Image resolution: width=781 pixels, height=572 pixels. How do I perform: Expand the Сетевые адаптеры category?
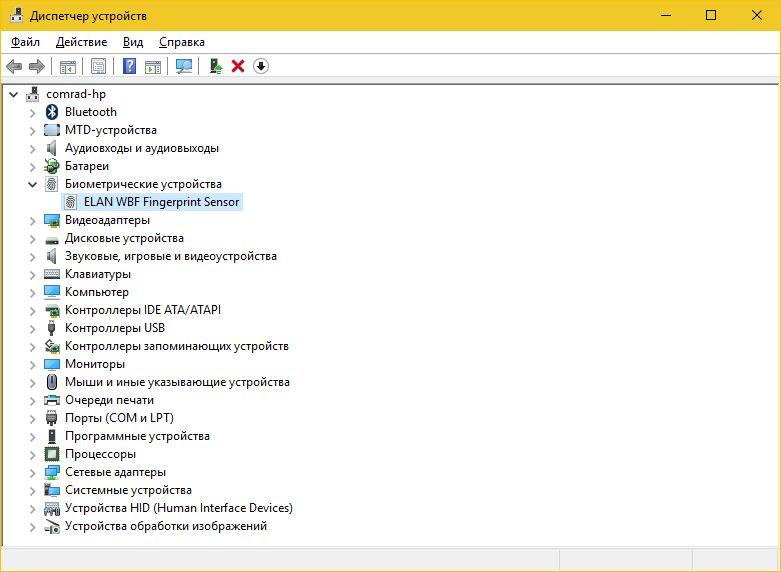tap(33, 472)
